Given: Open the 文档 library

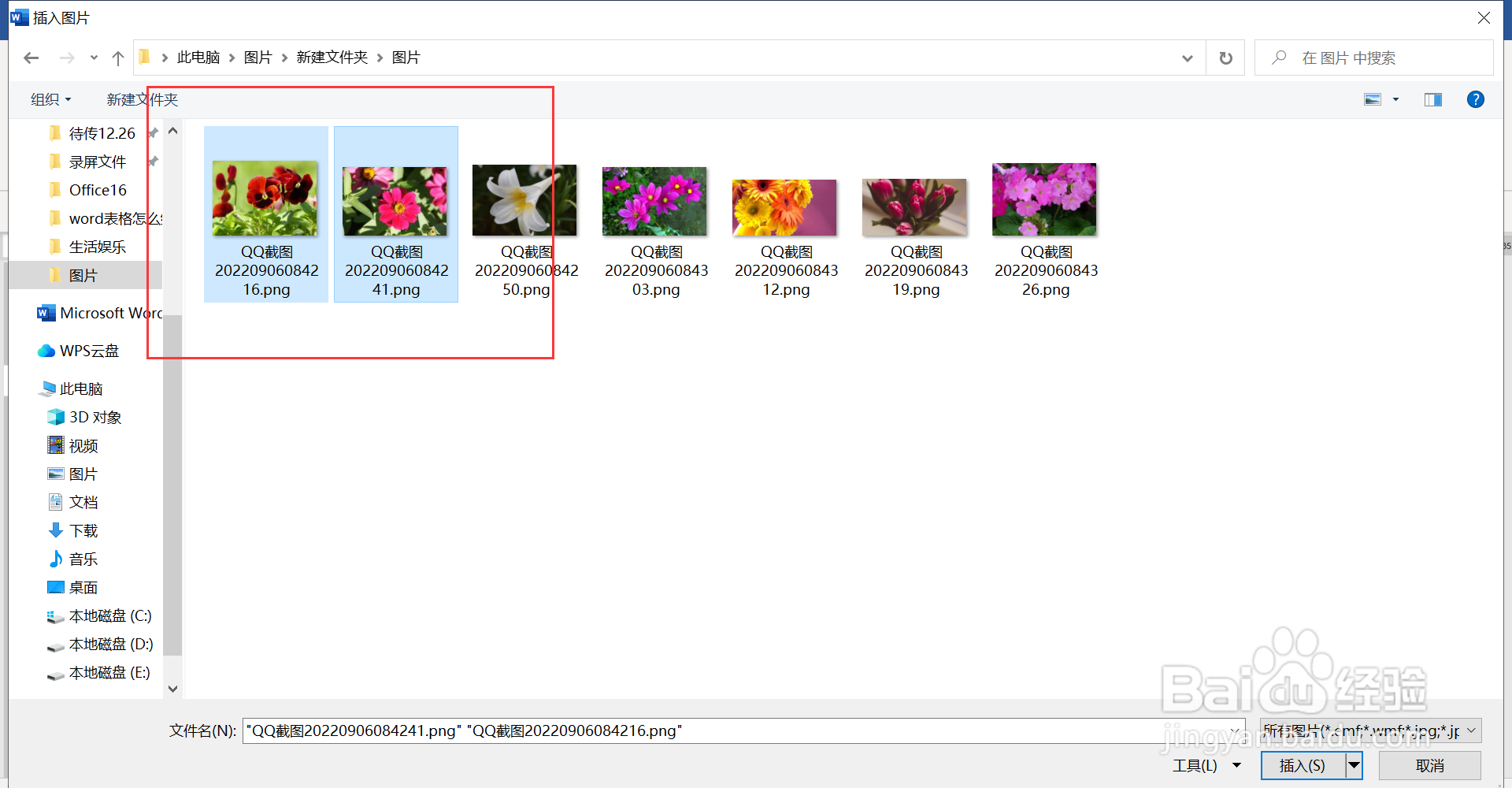Looking at the screenshot, I should coord(73,502).
